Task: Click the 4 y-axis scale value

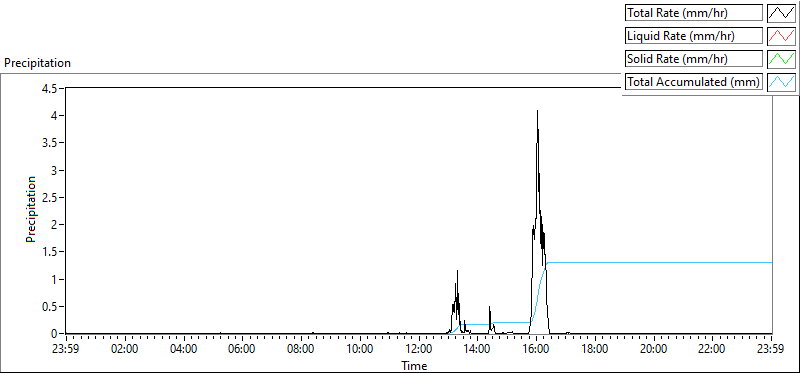Action: [55, 116]
